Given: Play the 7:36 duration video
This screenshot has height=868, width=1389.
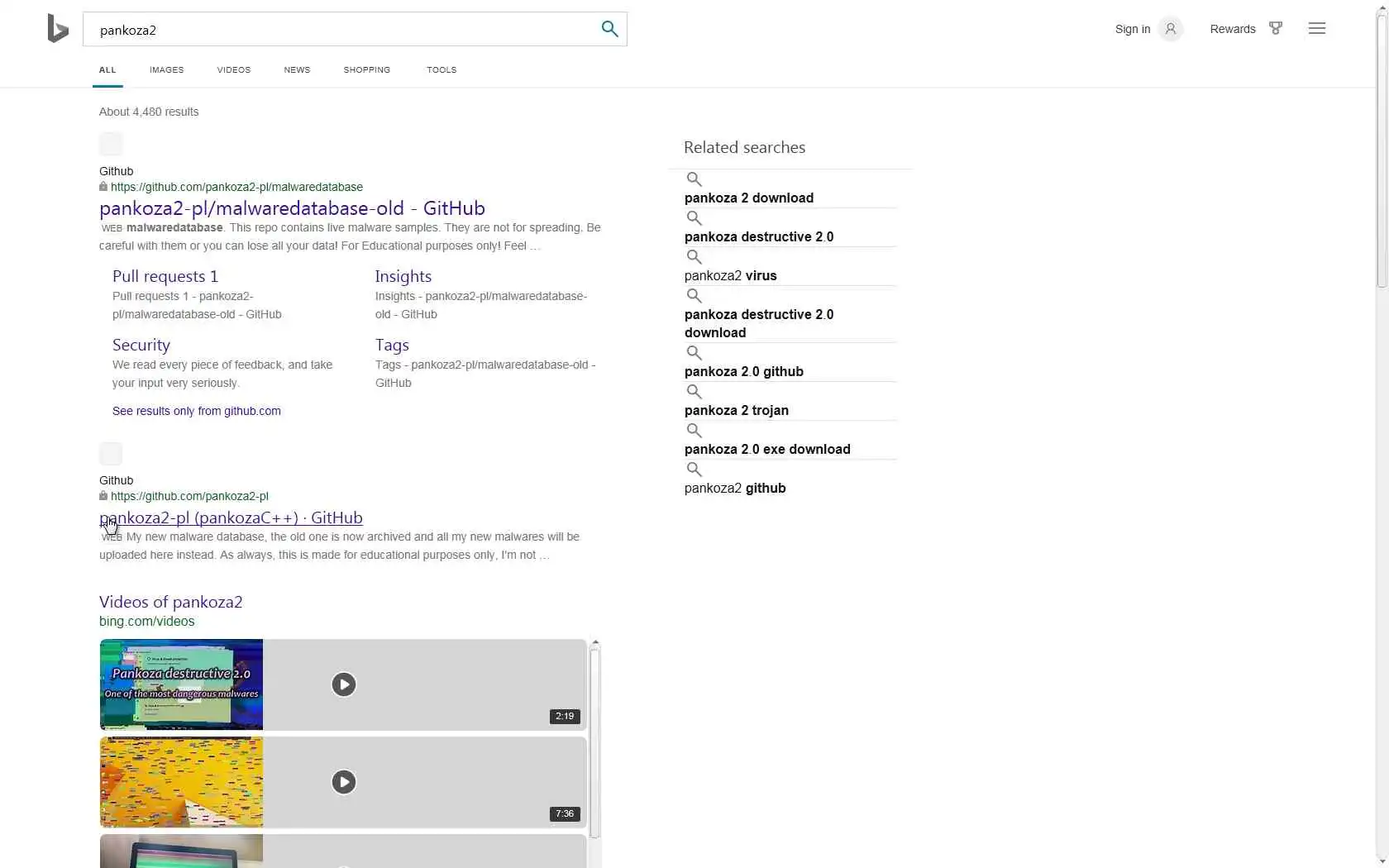Looking at the screenshot, I should coord(343,782).
